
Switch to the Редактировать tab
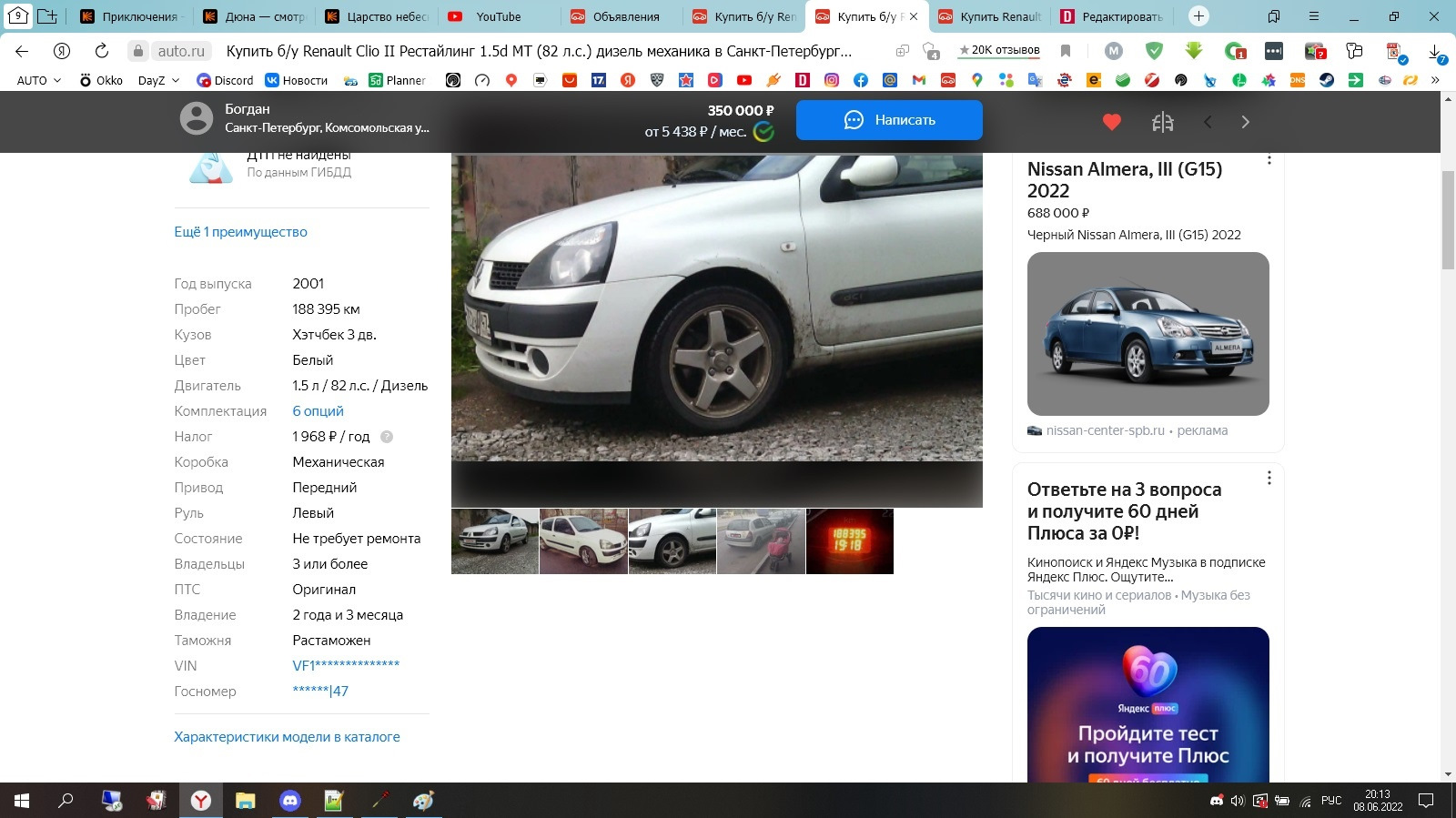[x=1112, y=16]
